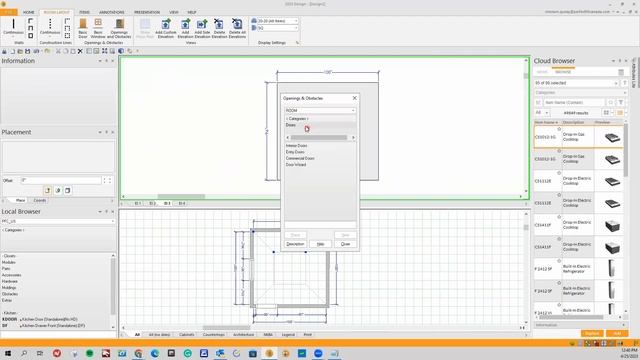Click the Close button in the dialog
640x360 pixels.
point(345,244)
